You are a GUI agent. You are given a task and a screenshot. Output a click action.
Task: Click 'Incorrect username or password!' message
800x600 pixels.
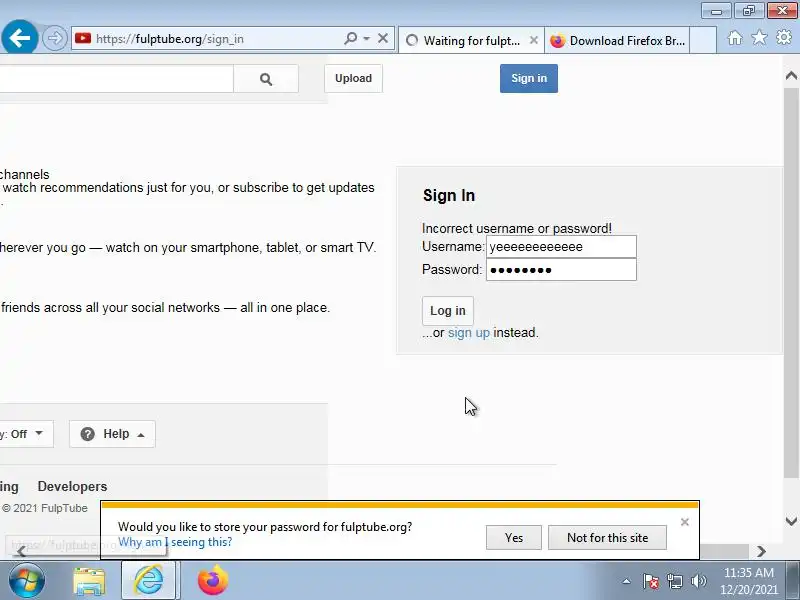point(516,228)
